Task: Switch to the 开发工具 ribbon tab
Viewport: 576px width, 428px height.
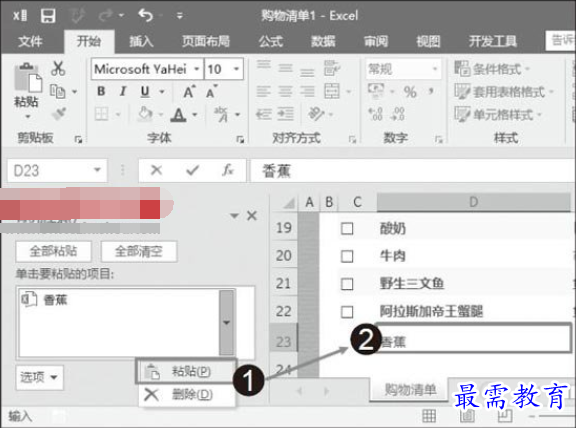Action: click(493, 41)
